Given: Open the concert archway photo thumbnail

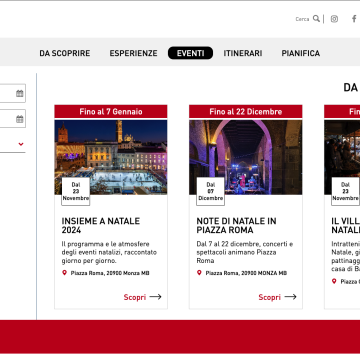Looking at the screenshot, I should pyautogui.click(x=246, y=157).
